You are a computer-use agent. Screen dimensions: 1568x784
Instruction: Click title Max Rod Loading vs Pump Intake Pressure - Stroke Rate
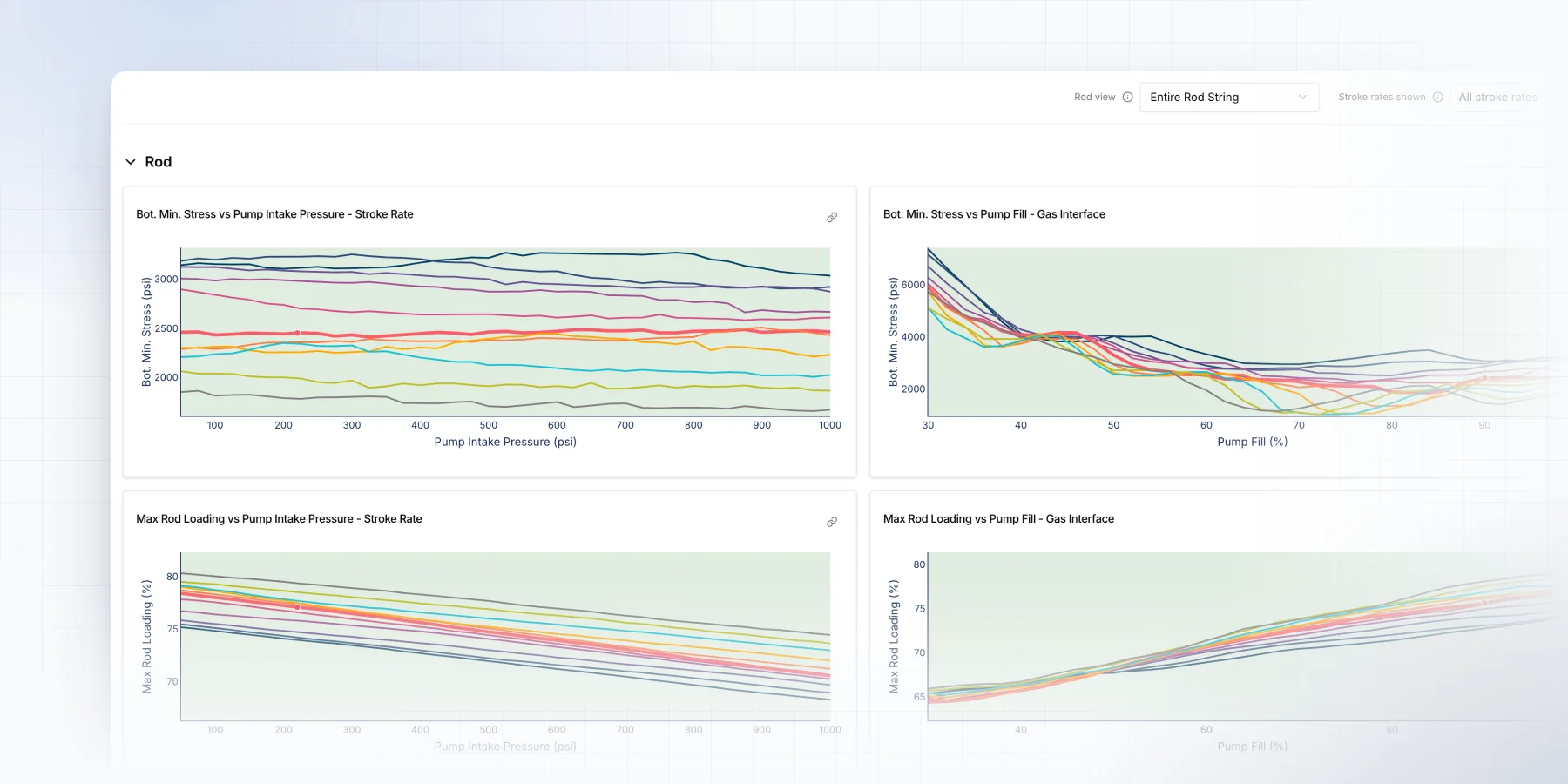(279, 519)
